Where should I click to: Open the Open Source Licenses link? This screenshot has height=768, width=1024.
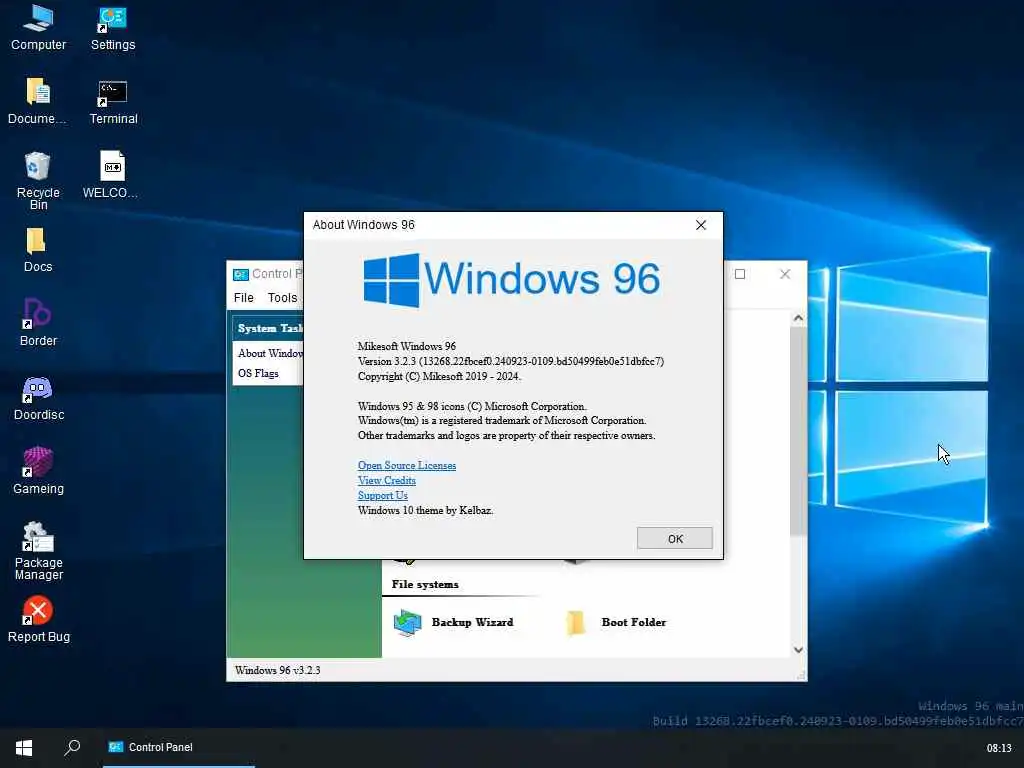[x=406, y=466]
